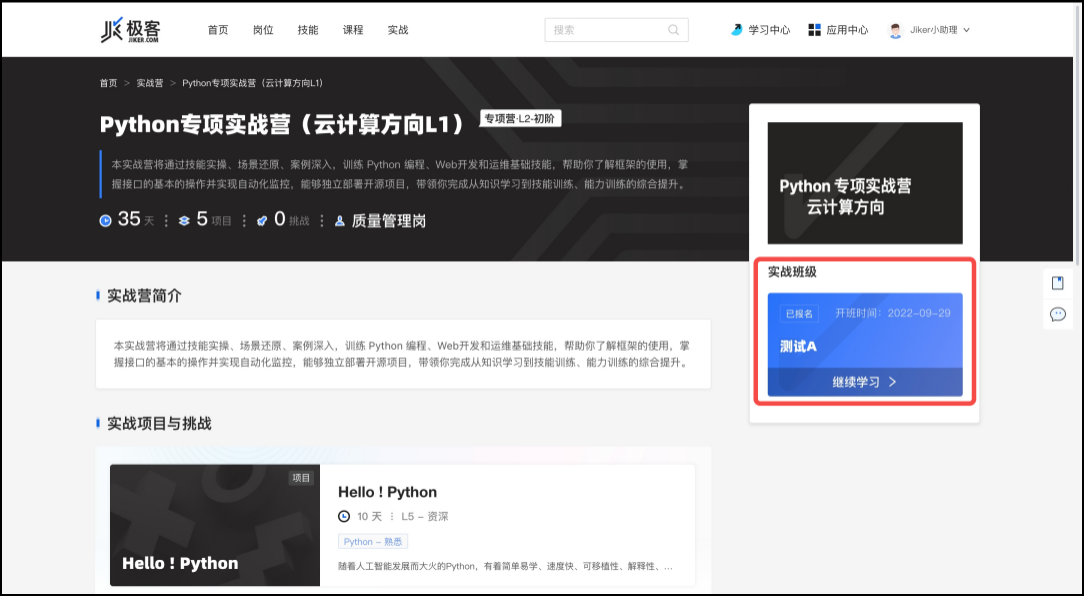Open the chat bubble icon in sidebar
This screenshot has width=1084, height=598.
(1058, 315)
